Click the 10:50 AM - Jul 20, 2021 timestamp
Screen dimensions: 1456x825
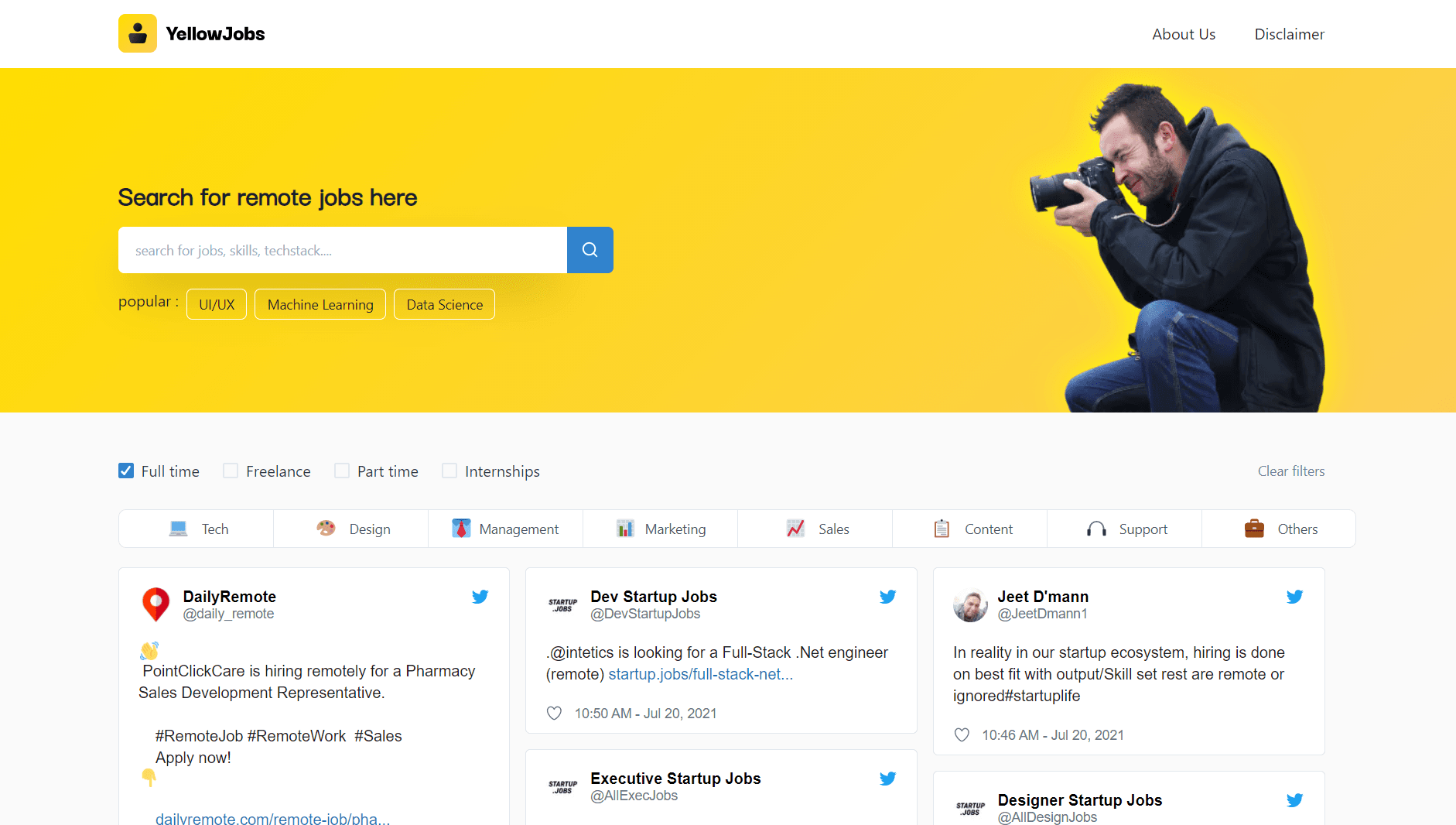645,714
